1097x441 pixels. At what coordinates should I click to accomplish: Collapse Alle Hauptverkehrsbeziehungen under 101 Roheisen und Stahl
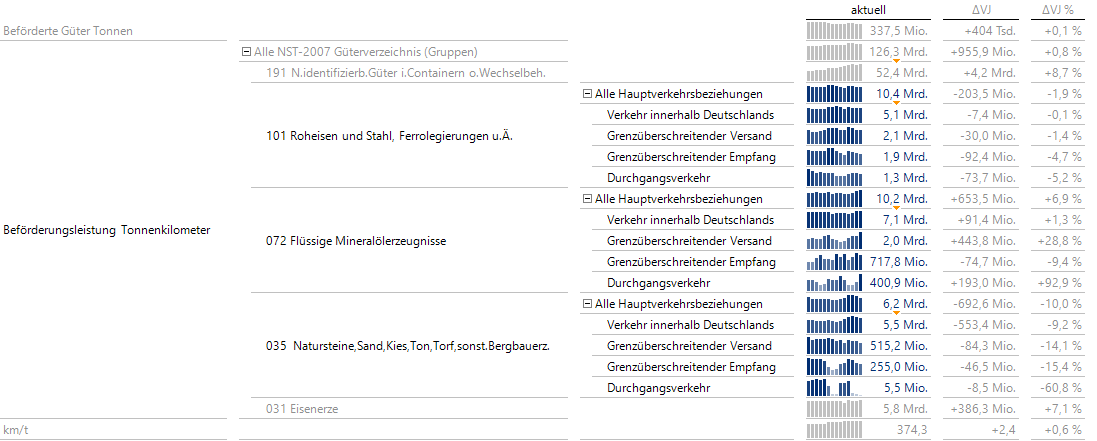[x=587, y=94]
